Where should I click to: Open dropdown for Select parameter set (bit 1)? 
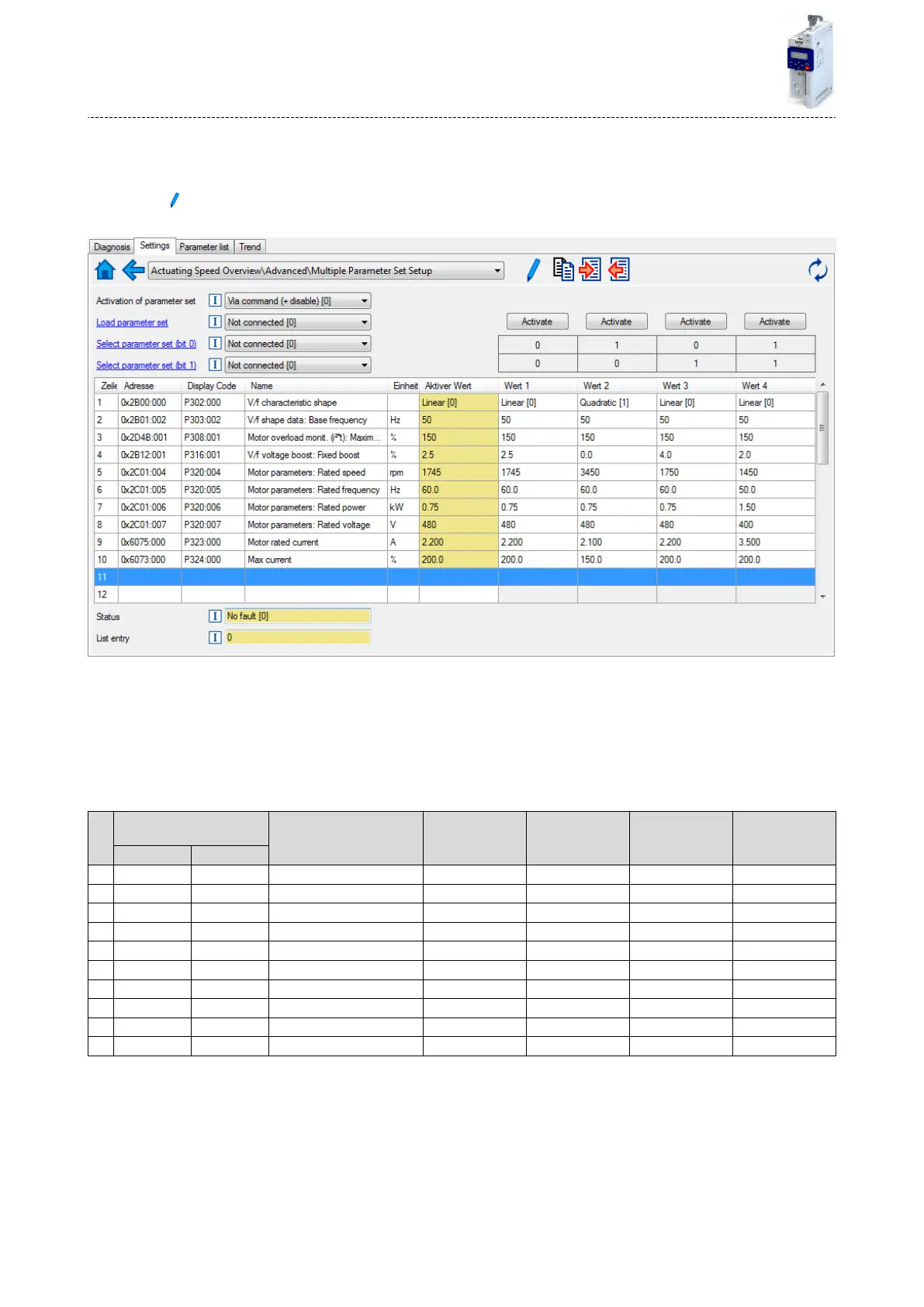pos(364,366)
